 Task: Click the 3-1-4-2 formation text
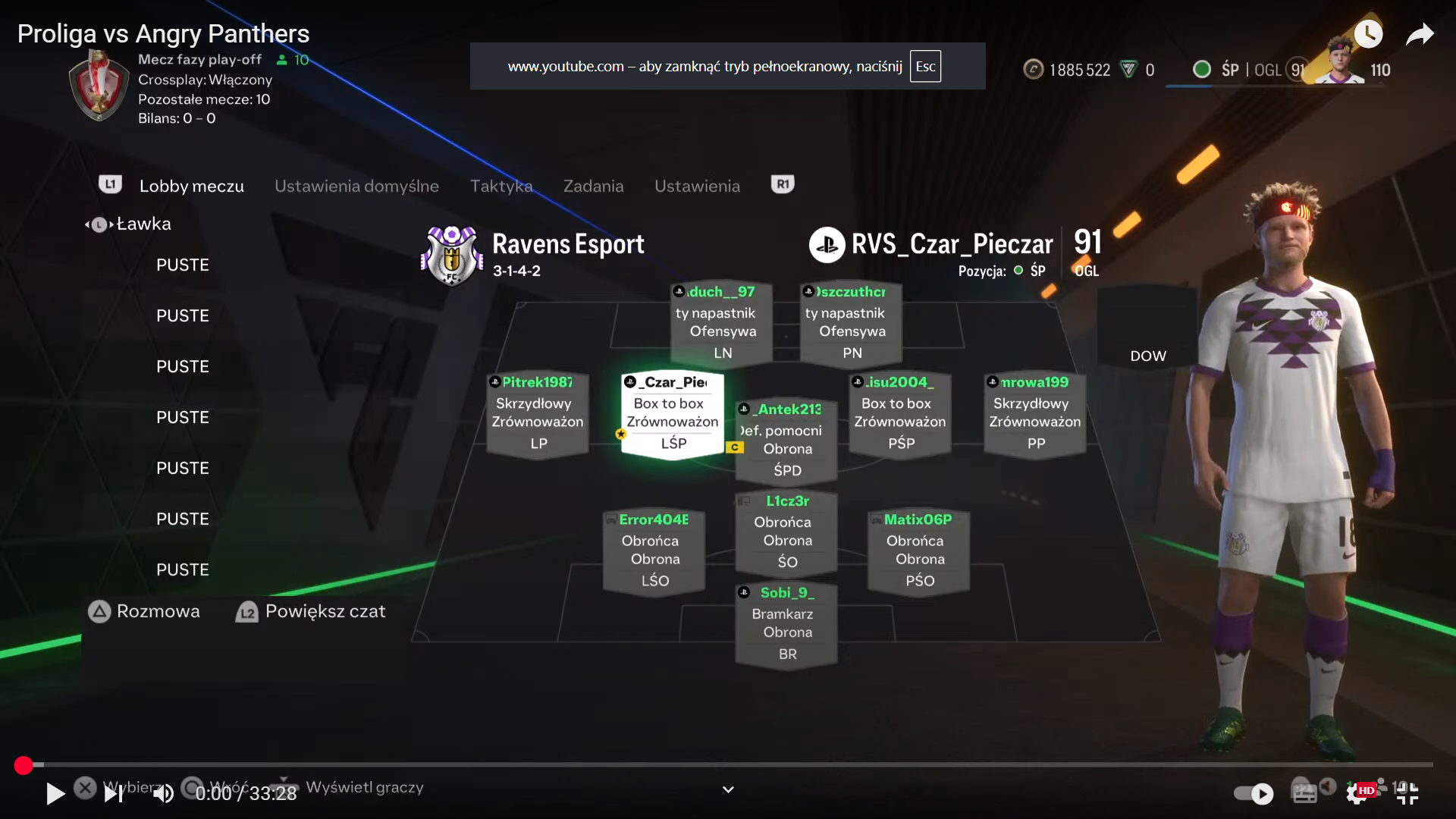[516, 271]
